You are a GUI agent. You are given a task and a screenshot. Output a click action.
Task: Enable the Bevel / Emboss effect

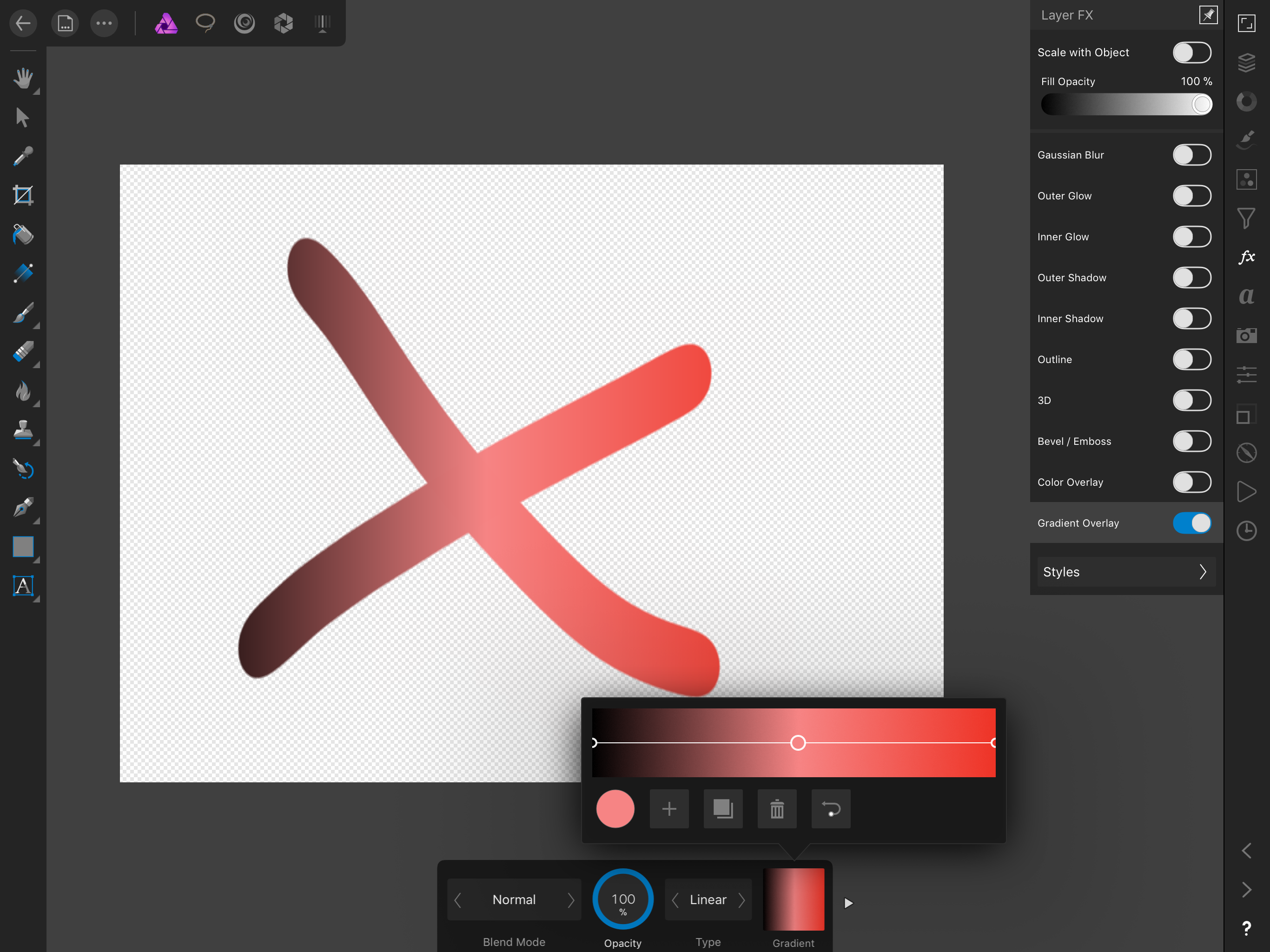coord(1192,442)
